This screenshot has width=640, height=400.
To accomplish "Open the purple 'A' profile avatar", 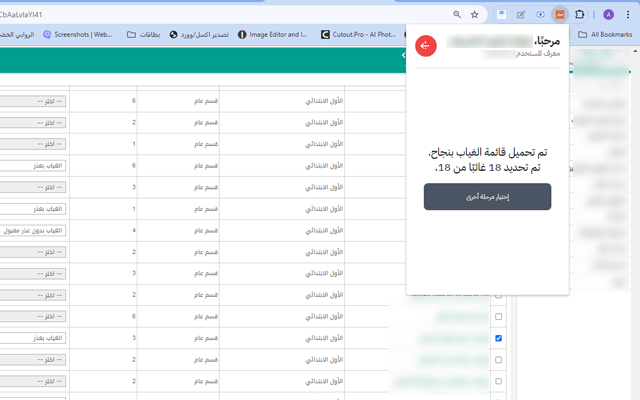I will (608, 15).
